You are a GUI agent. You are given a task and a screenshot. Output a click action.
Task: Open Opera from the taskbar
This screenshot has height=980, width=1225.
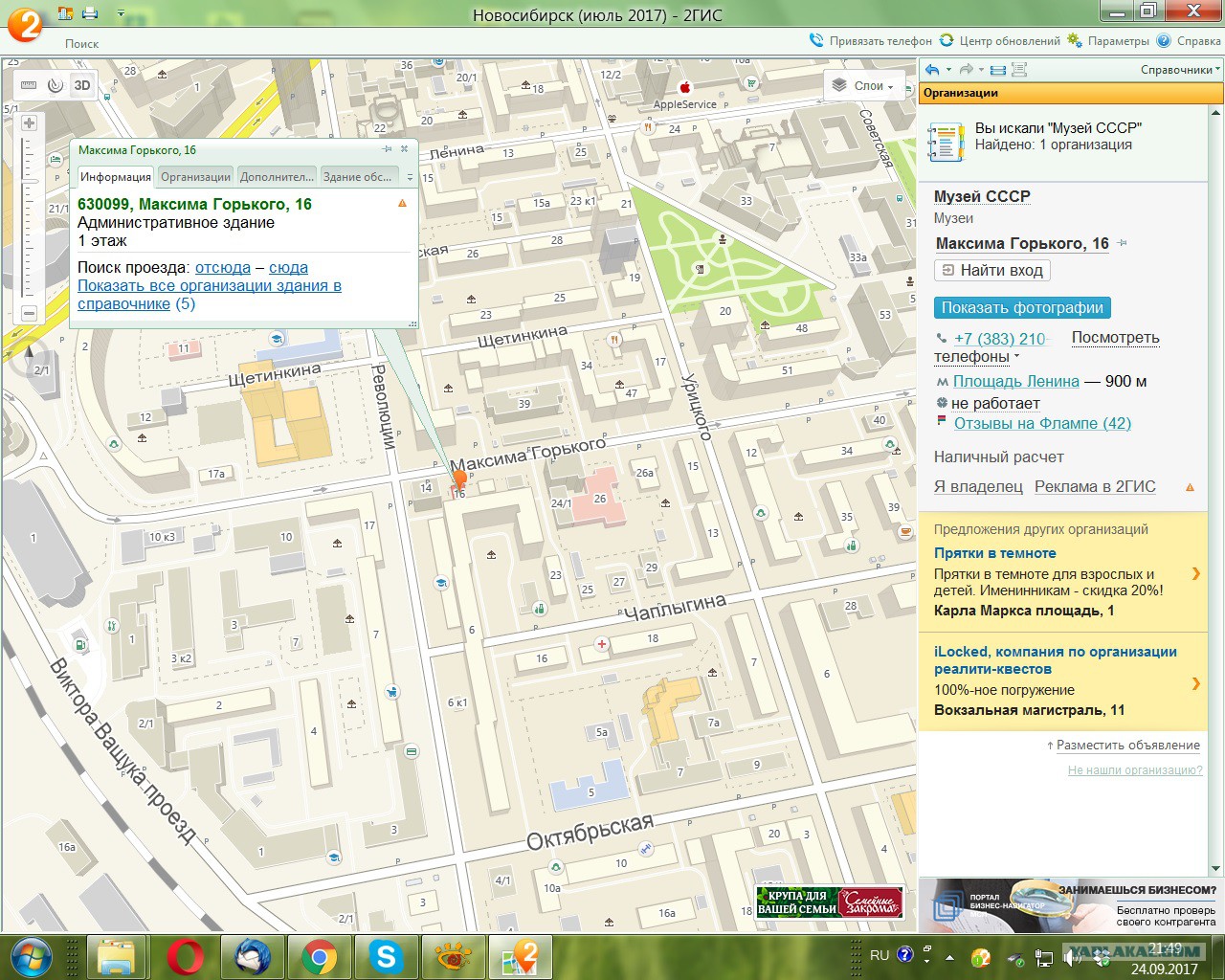click(x=185, y=956)
